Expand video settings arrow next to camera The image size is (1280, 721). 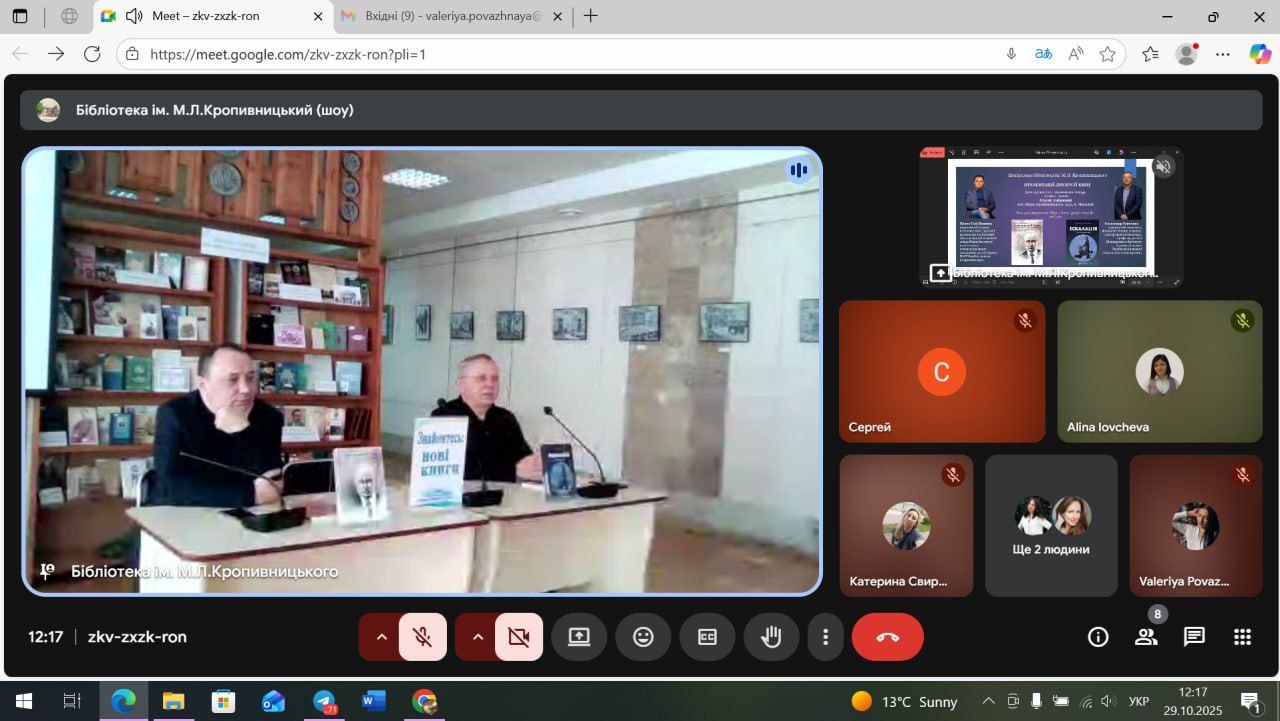(x=477, y=637)
